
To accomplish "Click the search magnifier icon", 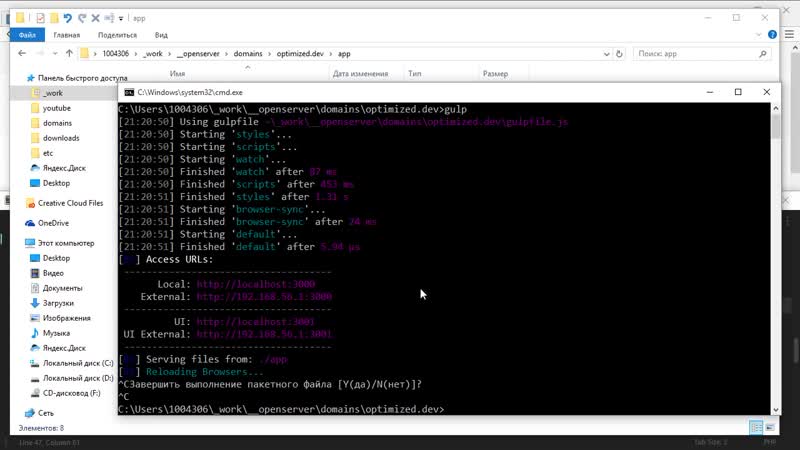I will (763, 54).
